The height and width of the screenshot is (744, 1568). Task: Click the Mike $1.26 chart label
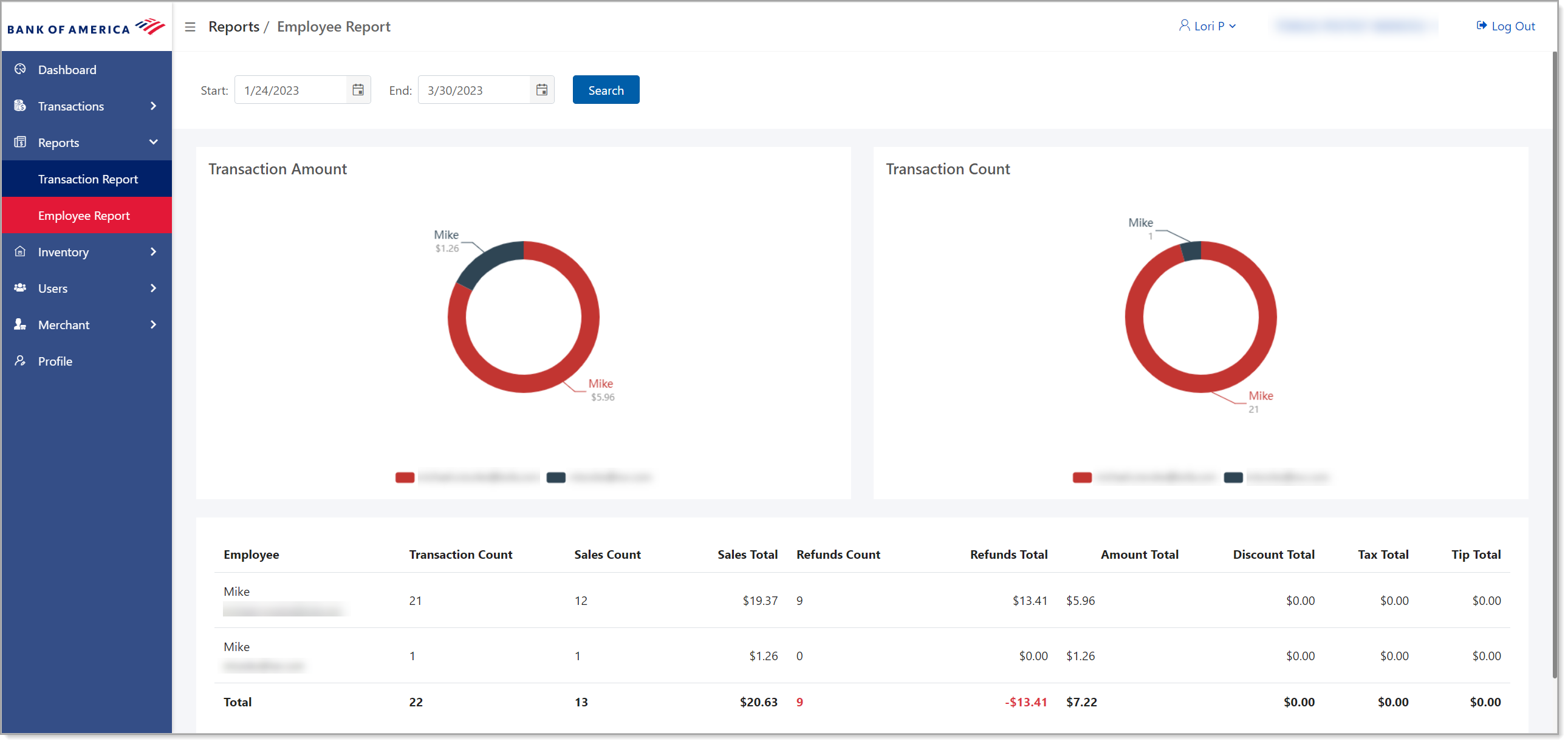pos(446,241)
